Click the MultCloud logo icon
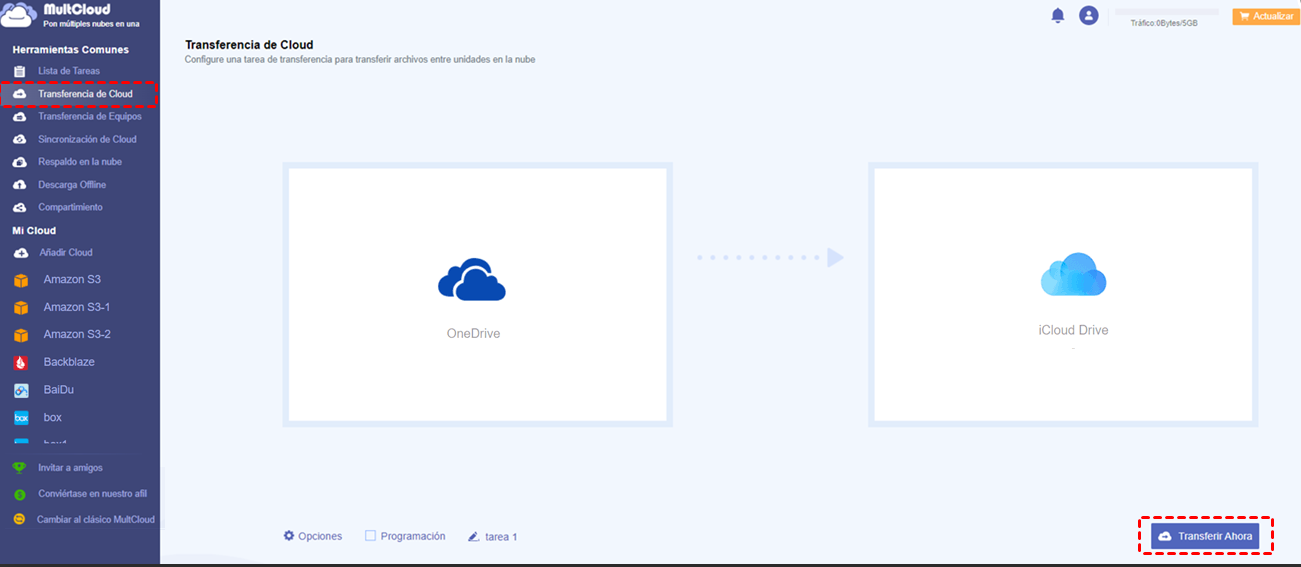The height and width of the screenshot is (567, 1301). pos(19,15)
